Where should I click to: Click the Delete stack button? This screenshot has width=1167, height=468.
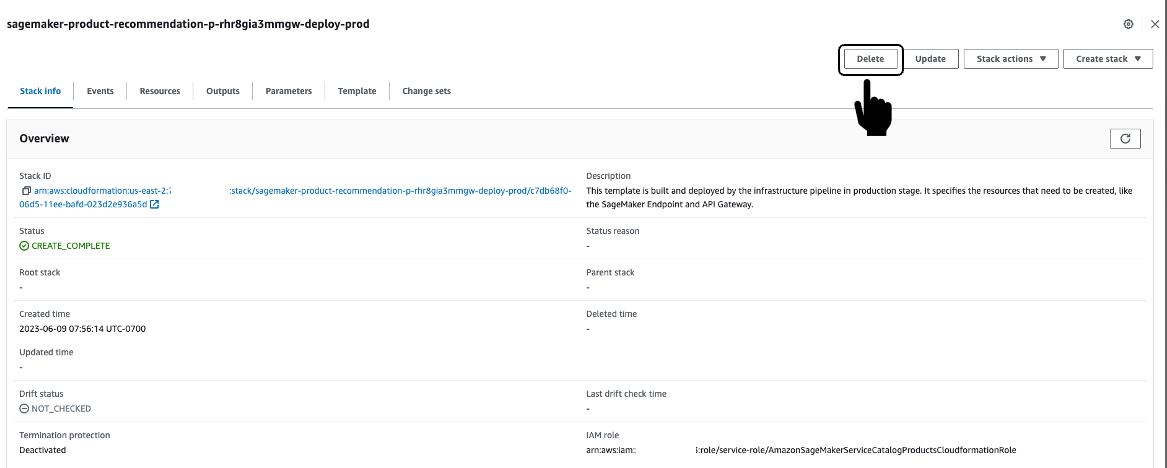click(x=870, y=59)
